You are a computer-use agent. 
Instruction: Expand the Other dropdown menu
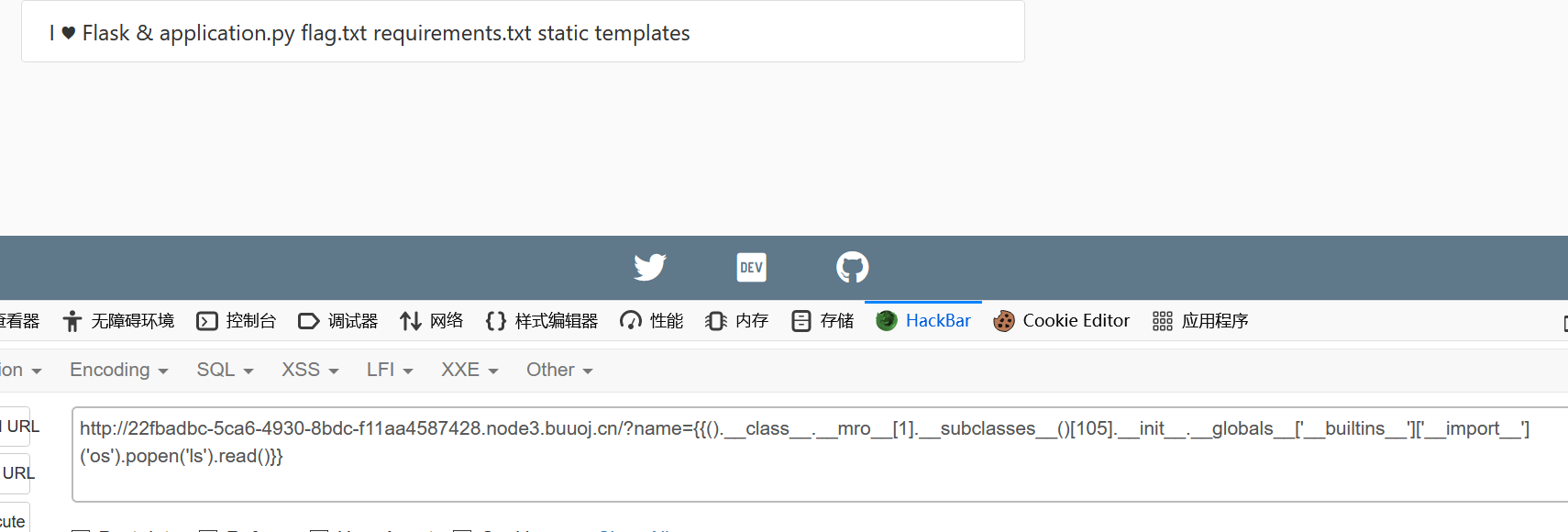click(559, 370)
